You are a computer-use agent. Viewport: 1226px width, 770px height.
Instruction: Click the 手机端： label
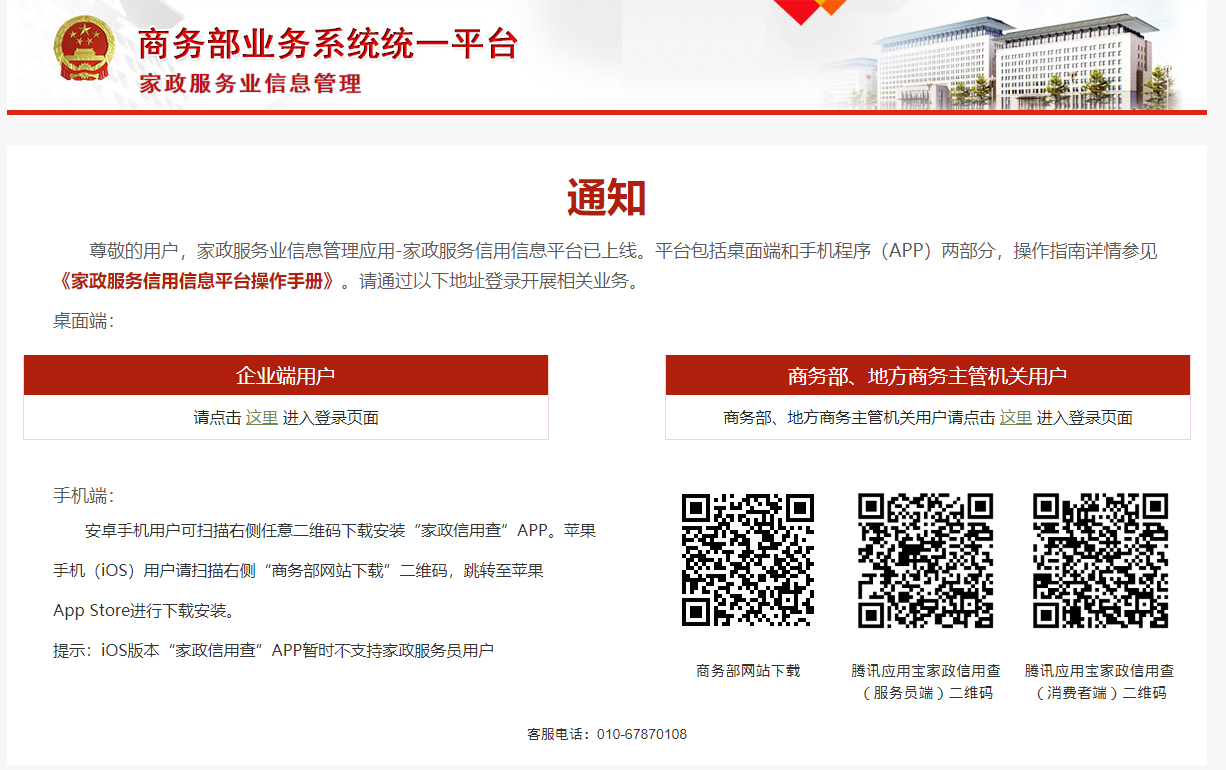pos(84,496)
